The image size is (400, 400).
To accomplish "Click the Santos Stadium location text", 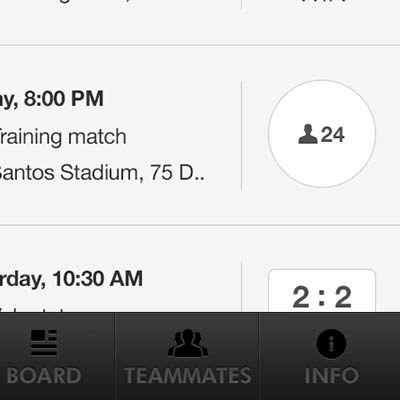I will click(102, 173).
